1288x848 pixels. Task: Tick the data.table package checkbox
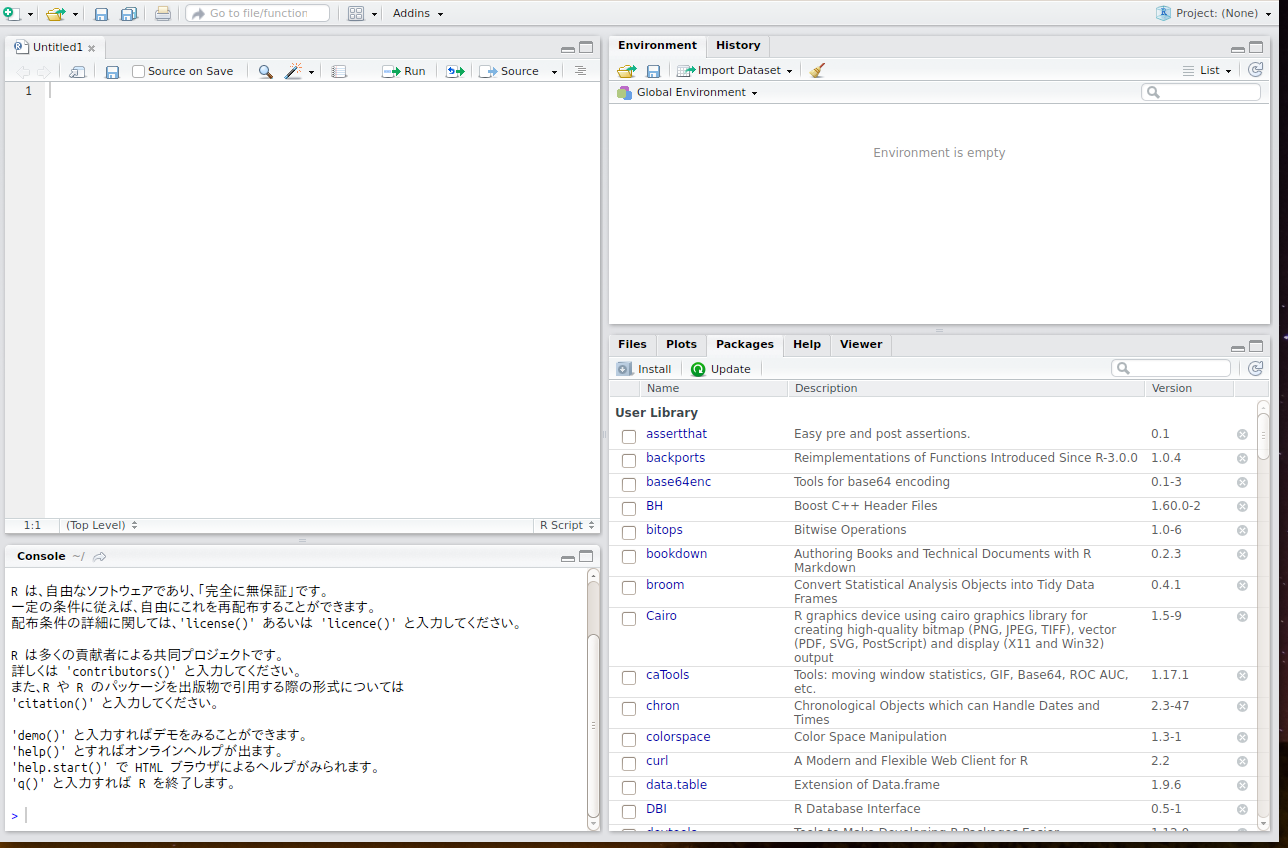(x=629, y=787)
